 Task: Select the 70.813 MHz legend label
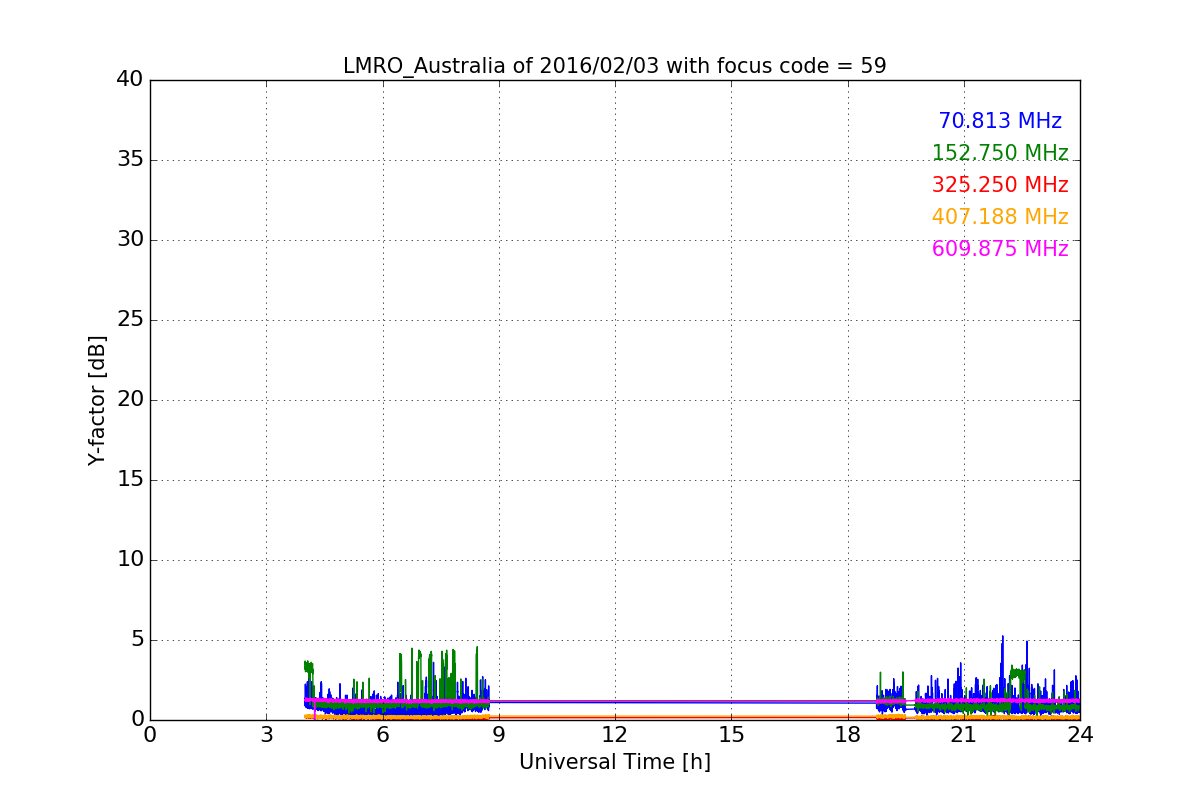[1000, 121]
